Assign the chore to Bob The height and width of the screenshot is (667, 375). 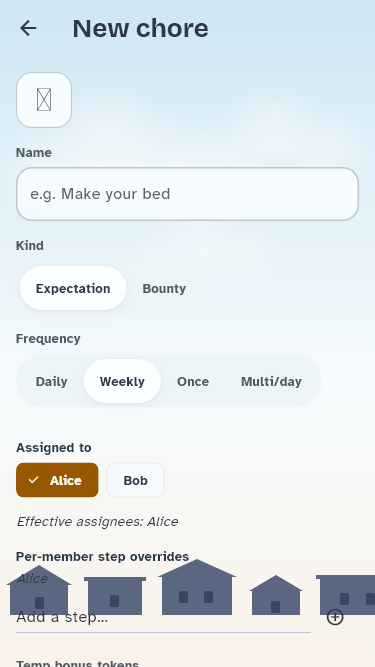pos(136,480)
